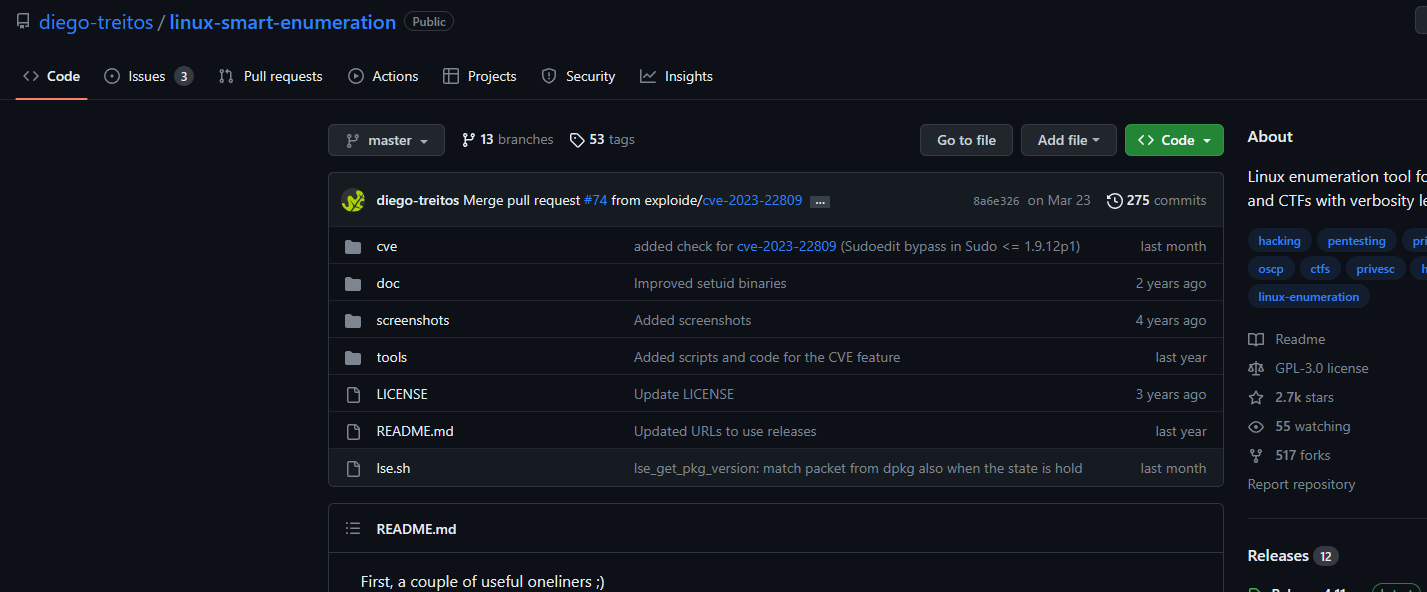This screenshot has height=592, width=1427.
Task: View the 53 tags link
Action: tap(602, 140)
